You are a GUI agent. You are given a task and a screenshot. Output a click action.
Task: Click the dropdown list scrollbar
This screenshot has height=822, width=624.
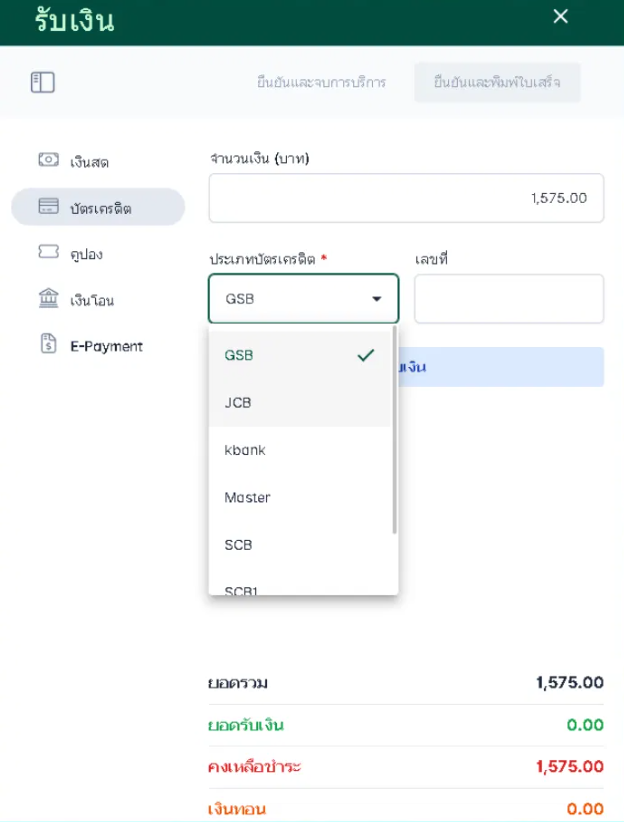(x=395, y=430)
